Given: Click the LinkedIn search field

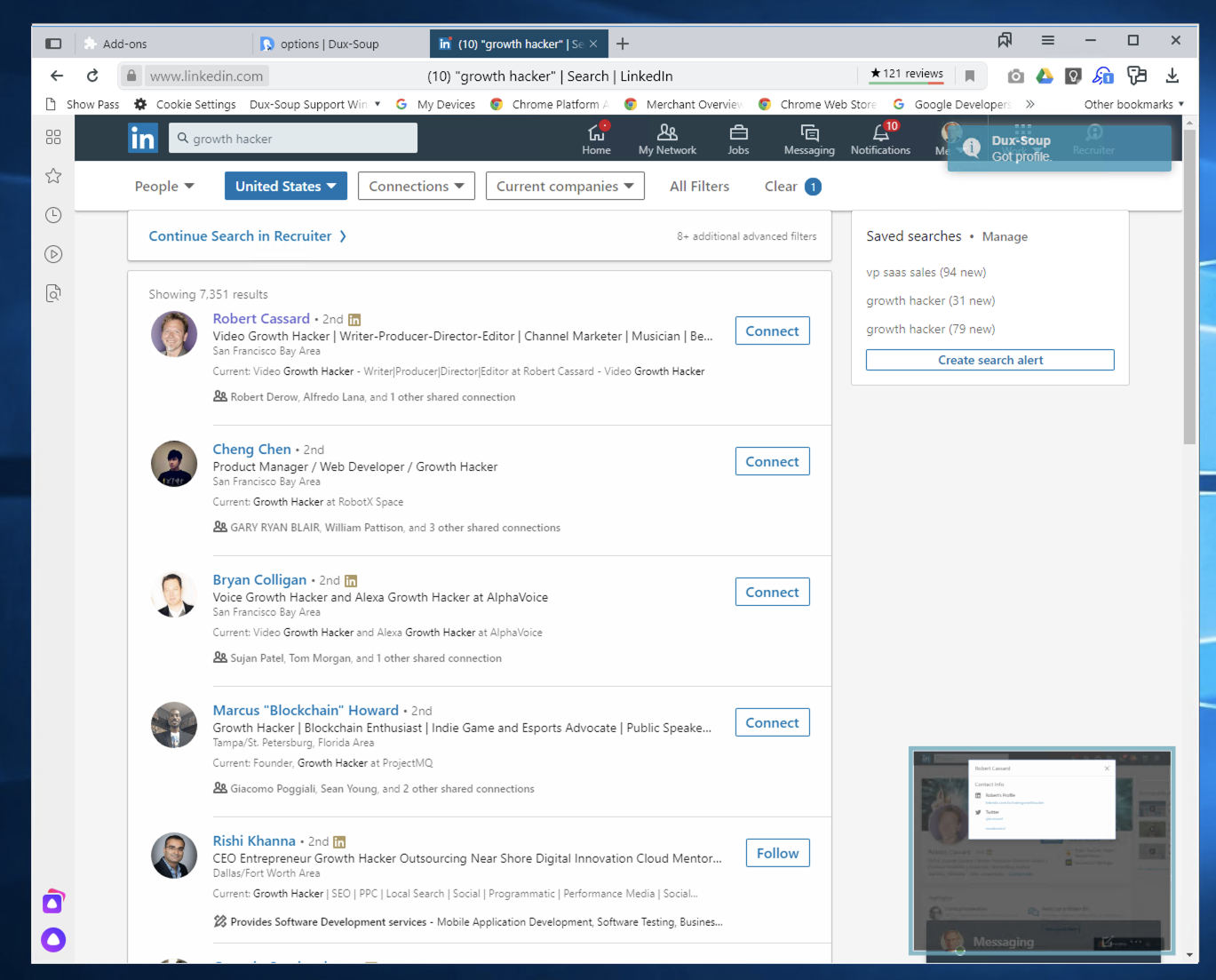Looking at the screenshot, I should click(293, 138).
